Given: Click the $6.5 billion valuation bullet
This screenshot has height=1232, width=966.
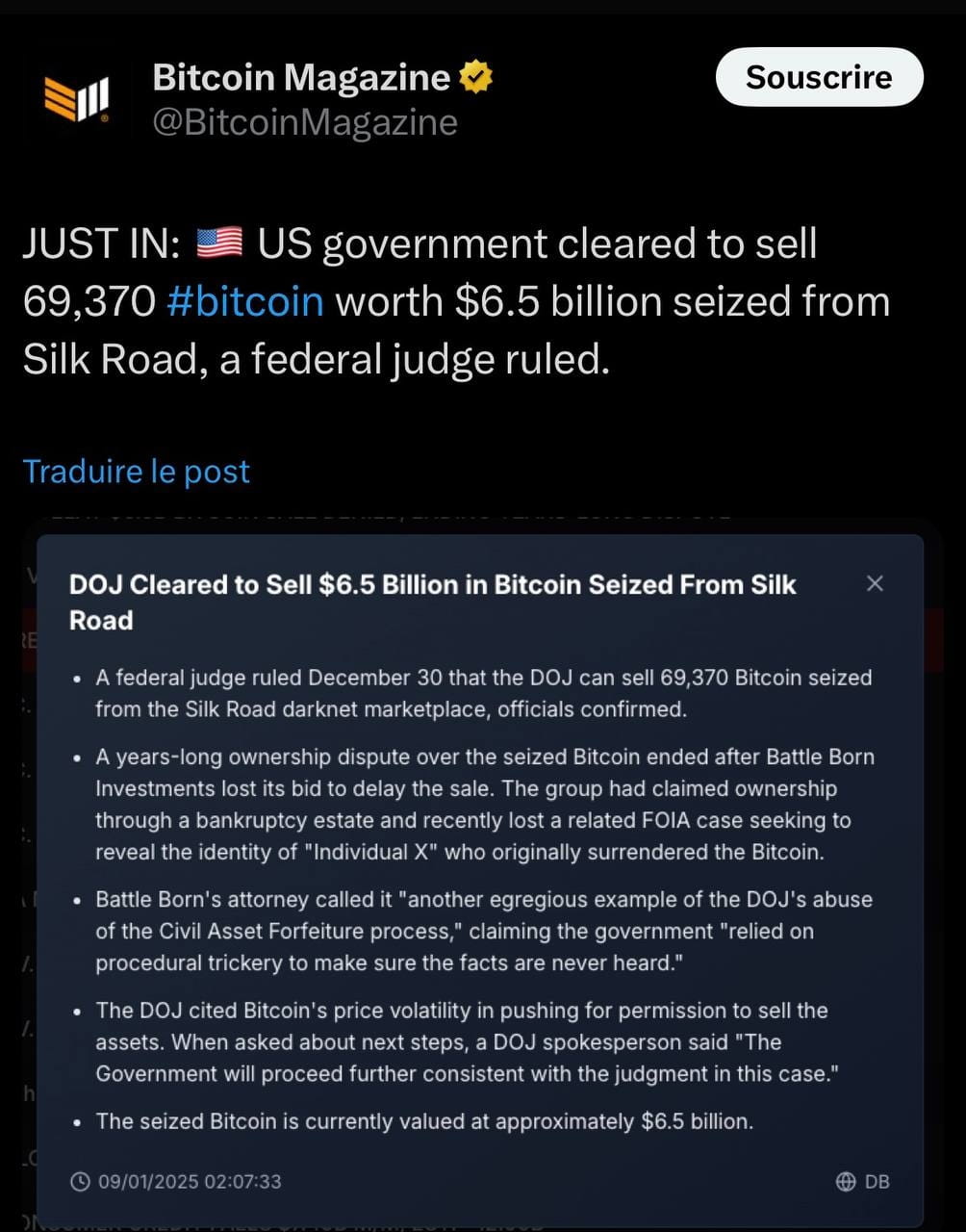Looking at the screenshot, I should coord(424,1120).
